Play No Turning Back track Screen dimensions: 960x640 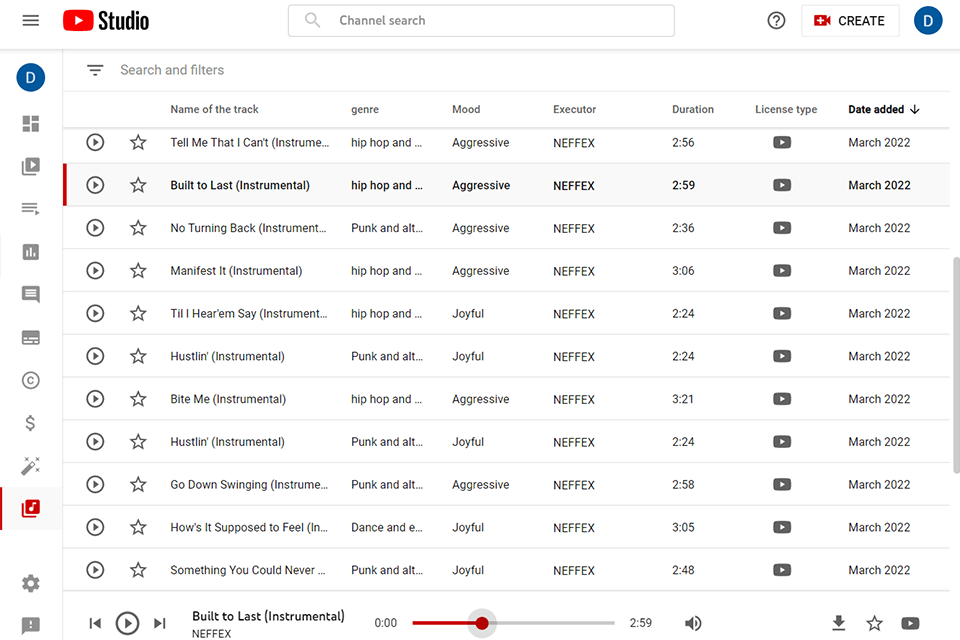95,228
